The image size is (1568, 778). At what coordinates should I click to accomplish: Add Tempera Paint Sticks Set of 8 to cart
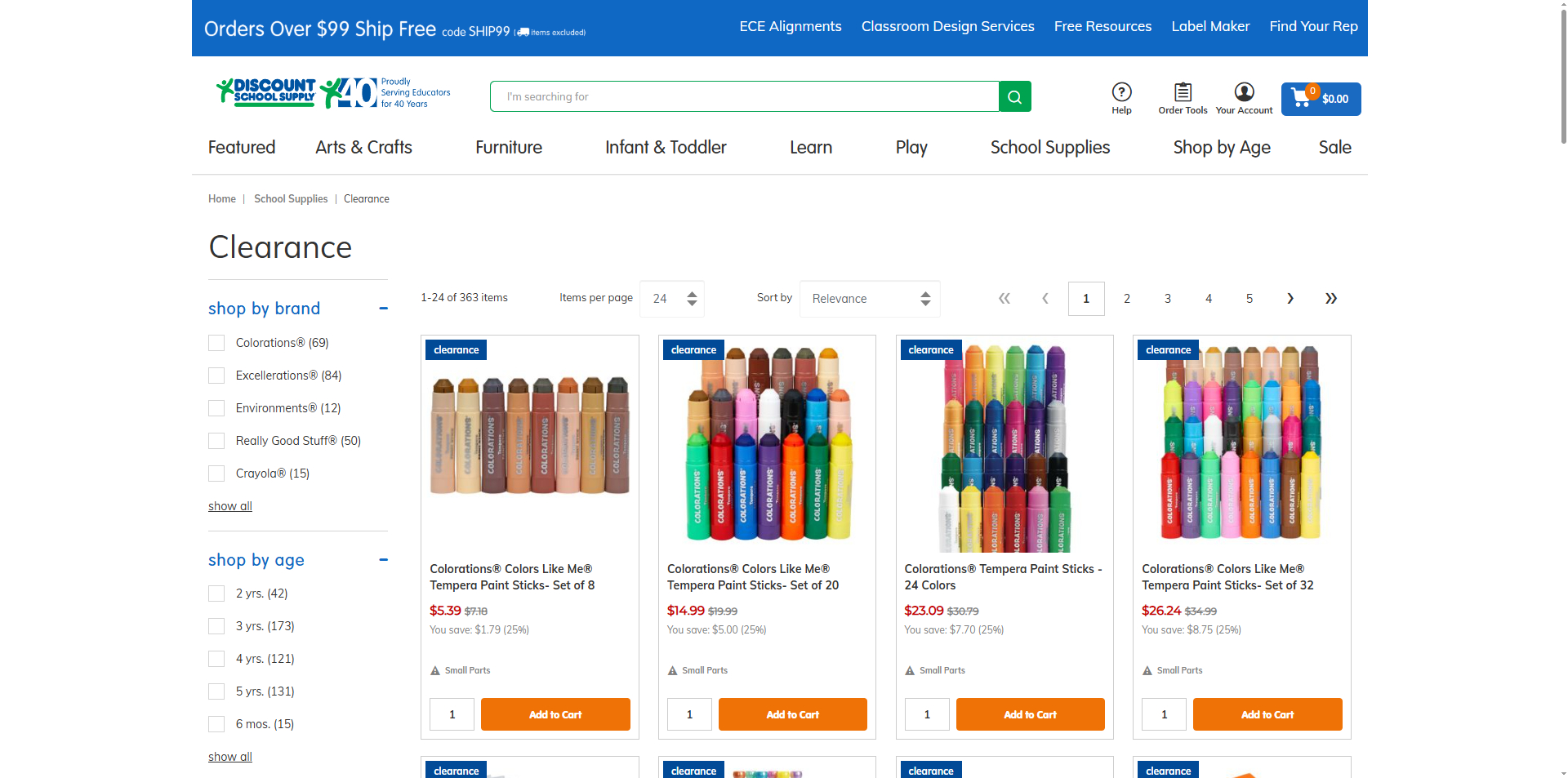[555, 714]
